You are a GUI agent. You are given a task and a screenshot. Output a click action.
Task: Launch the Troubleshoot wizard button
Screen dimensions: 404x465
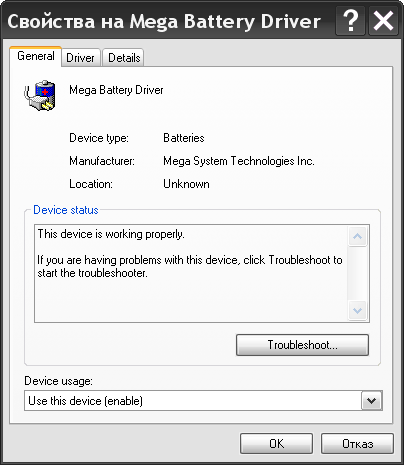click(302, 345)
